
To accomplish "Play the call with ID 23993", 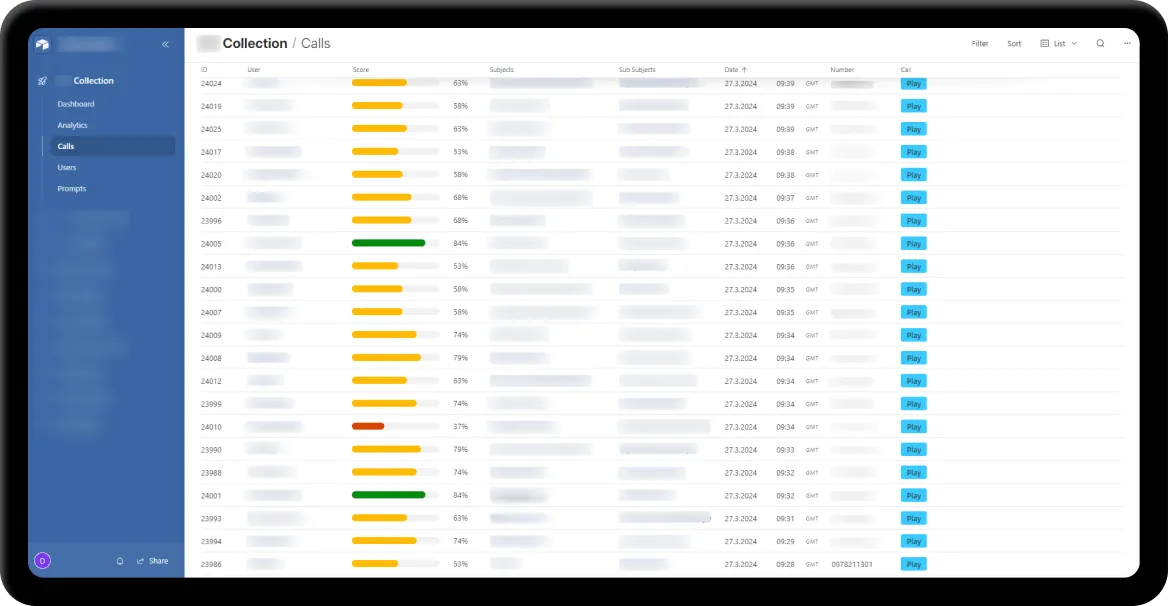I will 914,518.
